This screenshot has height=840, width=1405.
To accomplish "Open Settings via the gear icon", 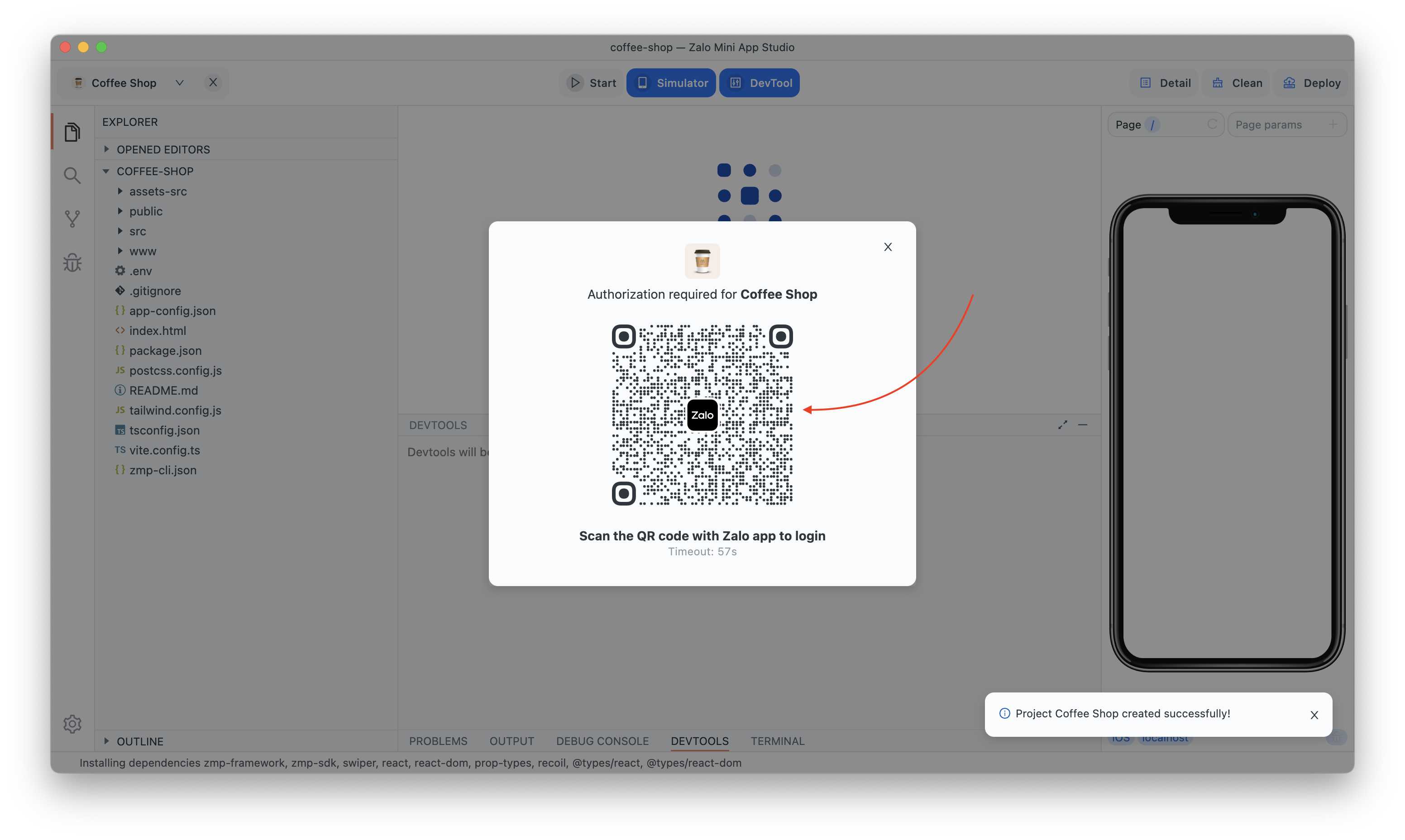I will (72, 723).
